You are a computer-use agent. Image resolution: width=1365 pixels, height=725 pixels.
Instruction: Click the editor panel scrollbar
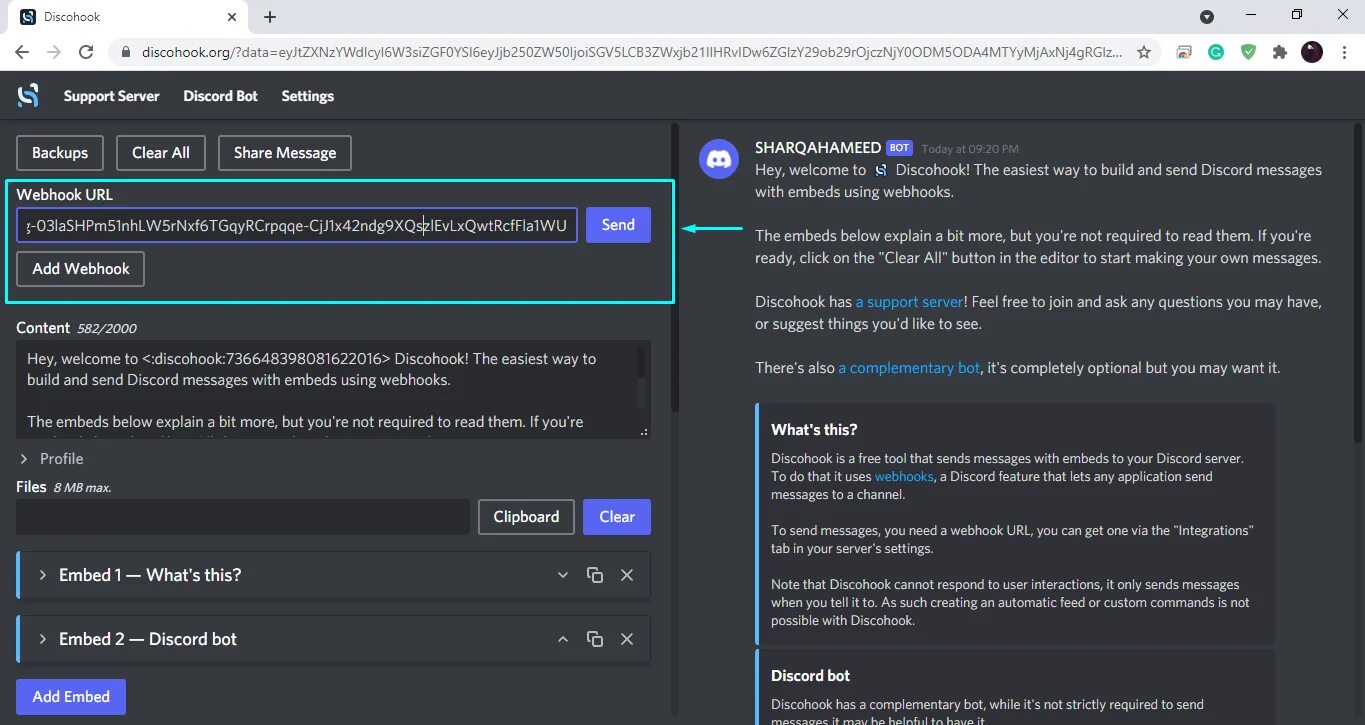pos(675,266)
